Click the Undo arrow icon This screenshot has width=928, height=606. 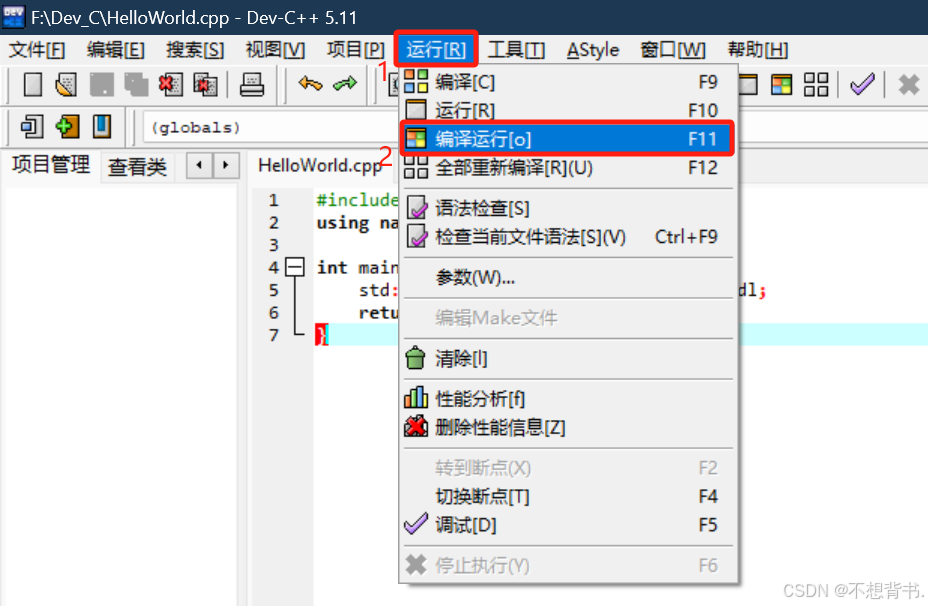coord(310,84)
